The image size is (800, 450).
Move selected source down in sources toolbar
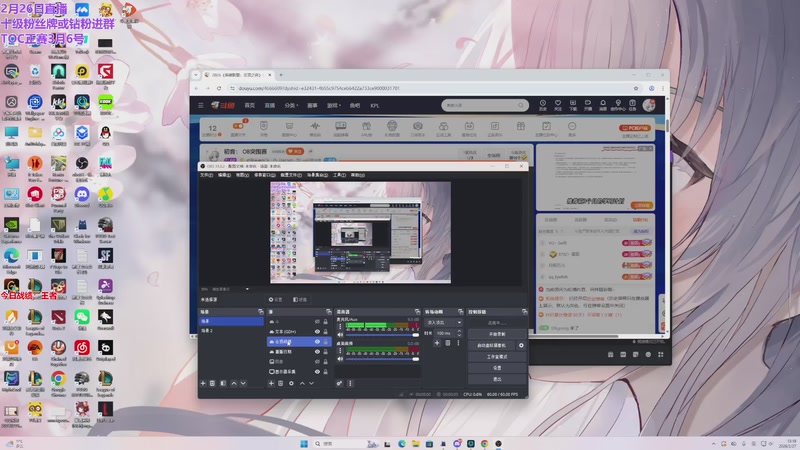(x=312, y=383)
